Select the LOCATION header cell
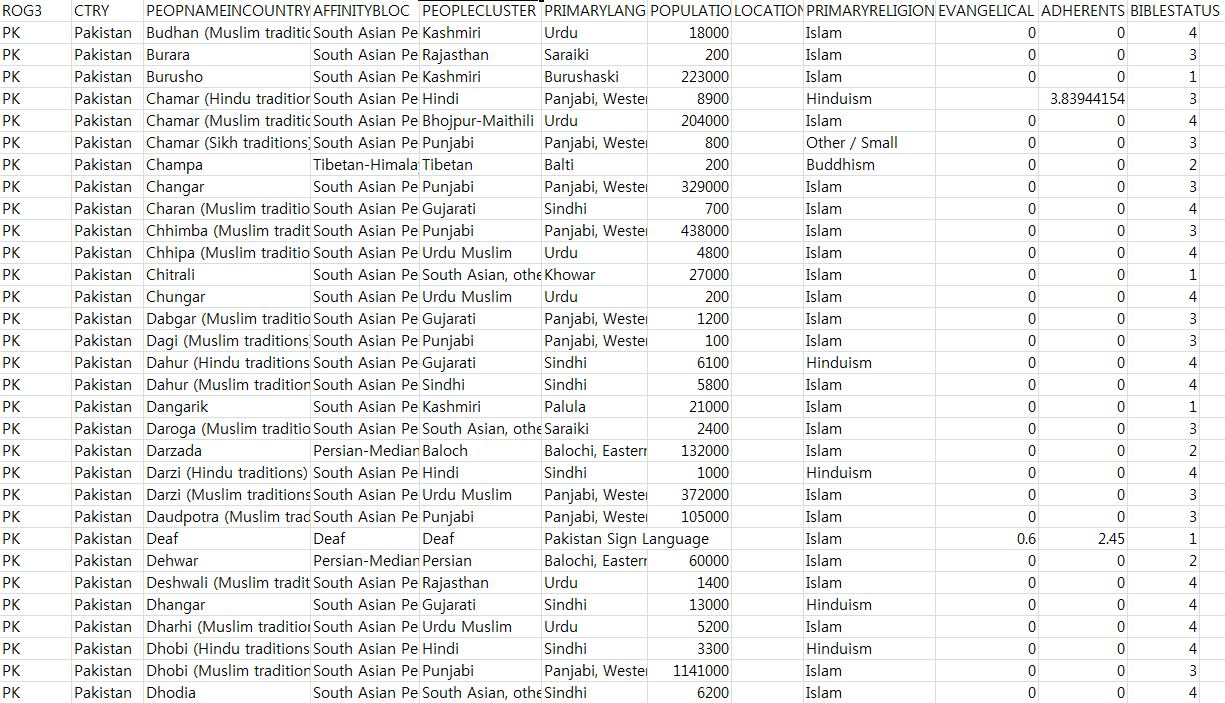This screenshot has height=703, width=1225. tap(767, 11)
